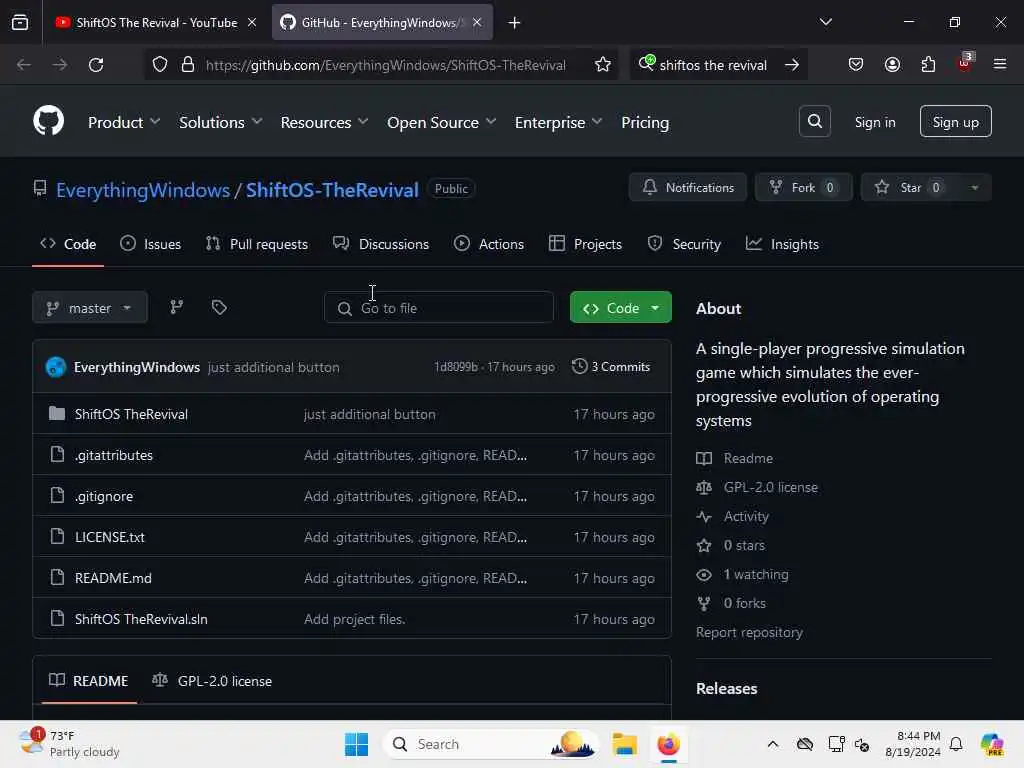Expand the Solutions menu

[x=220, y=122]
